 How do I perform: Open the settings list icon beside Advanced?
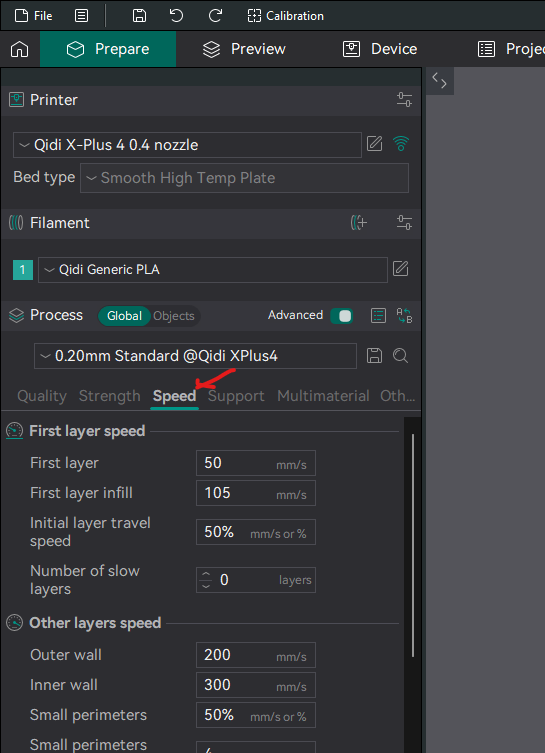(378, 316)
